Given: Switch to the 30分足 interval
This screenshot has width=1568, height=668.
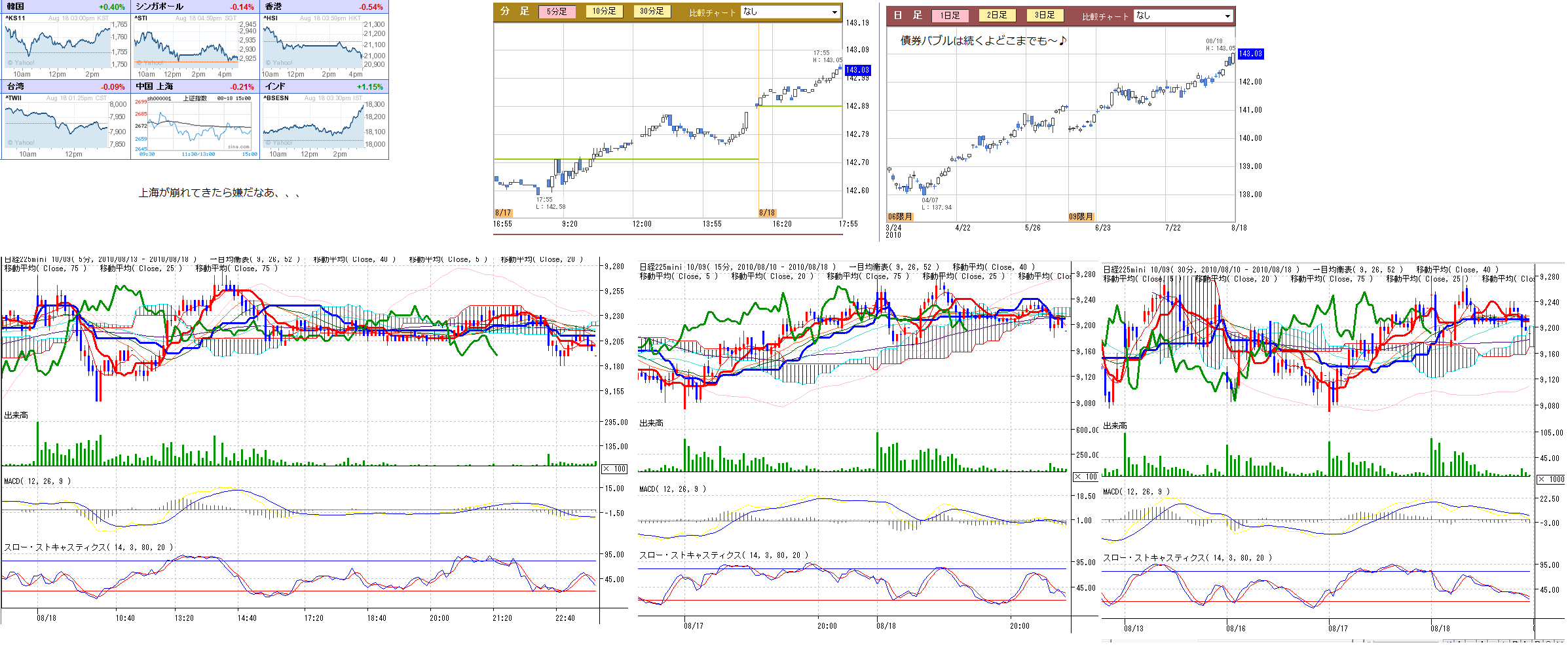Looking at the screenshot, I should pos(652,12).
